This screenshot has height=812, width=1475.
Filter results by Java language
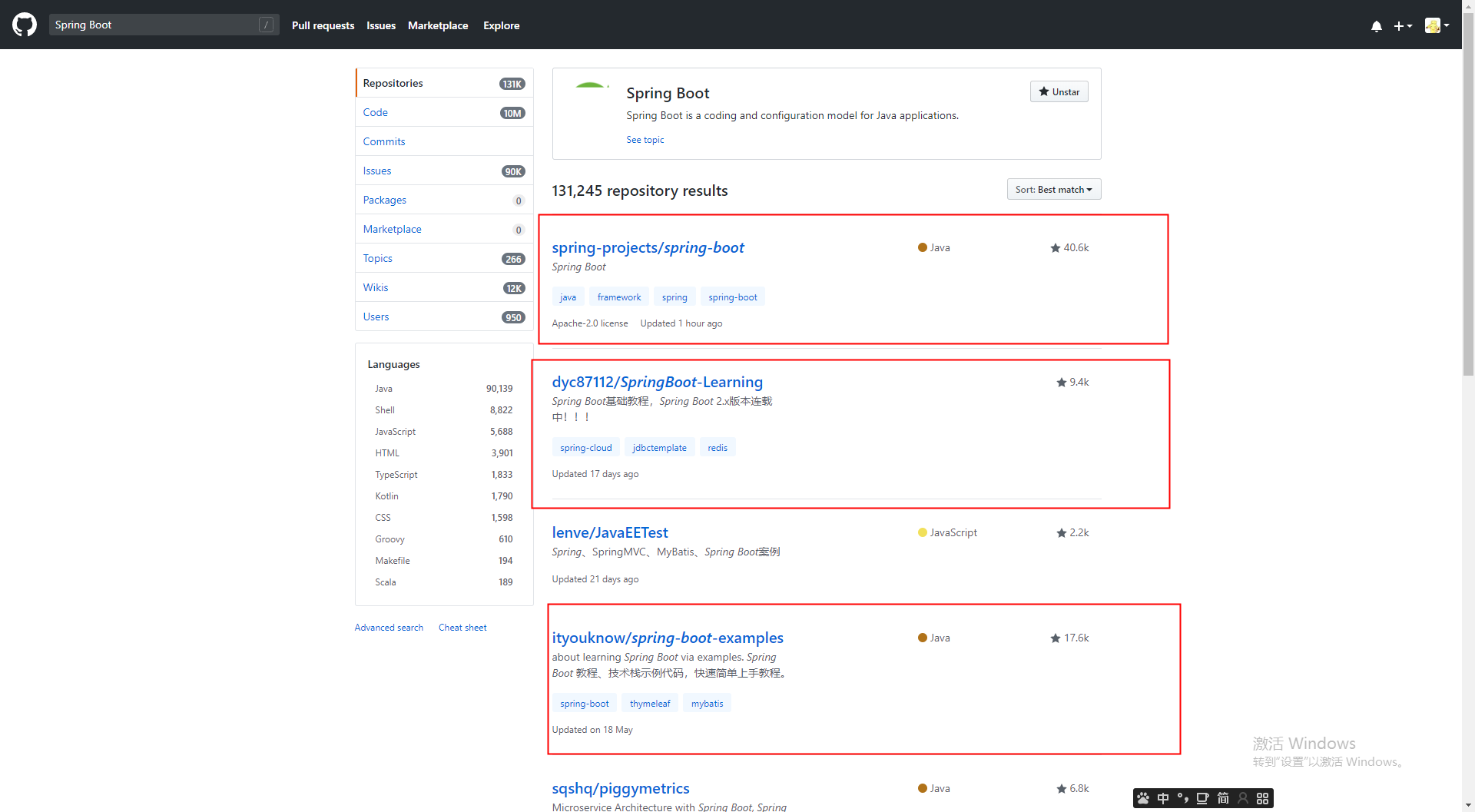(x=383, y=389)
